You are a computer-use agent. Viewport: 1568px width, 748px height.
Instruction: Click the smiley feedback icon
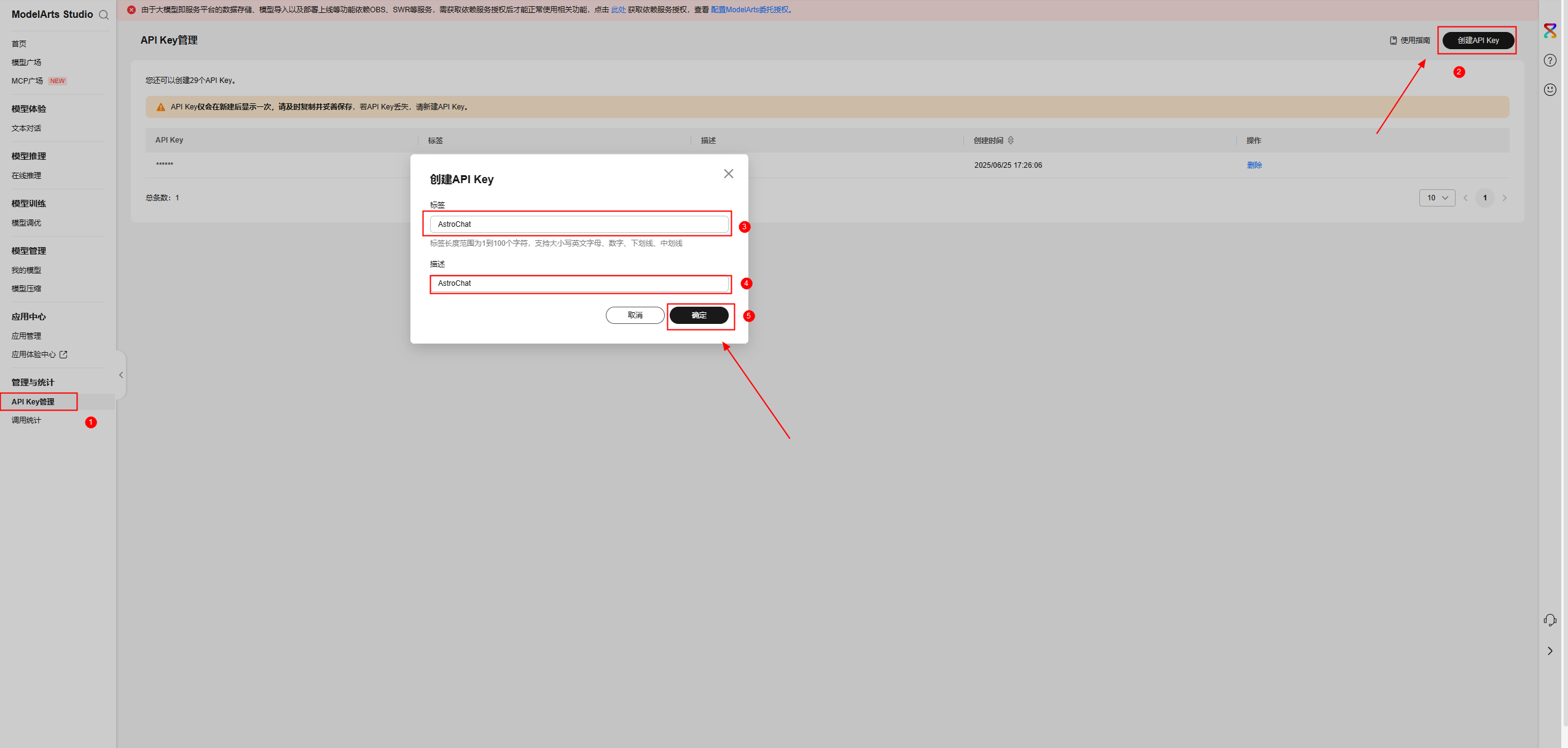(1550, 90)
